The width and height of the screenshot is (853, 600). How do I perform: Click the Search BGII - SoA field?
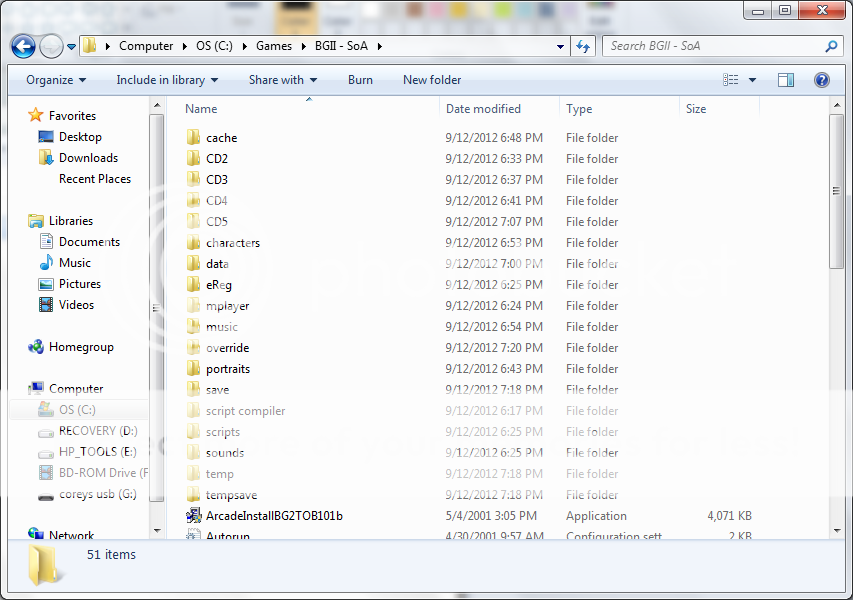[x=714, y=46]
